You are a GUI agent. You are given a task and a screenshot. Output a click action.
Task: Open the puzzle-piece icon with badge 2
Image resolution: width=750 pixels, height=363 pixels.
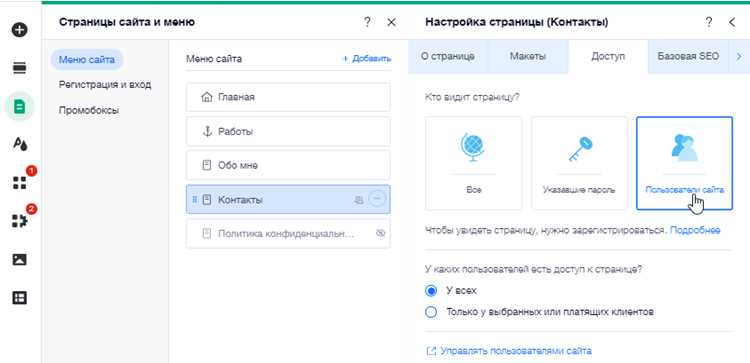click(x=20, y=220)
